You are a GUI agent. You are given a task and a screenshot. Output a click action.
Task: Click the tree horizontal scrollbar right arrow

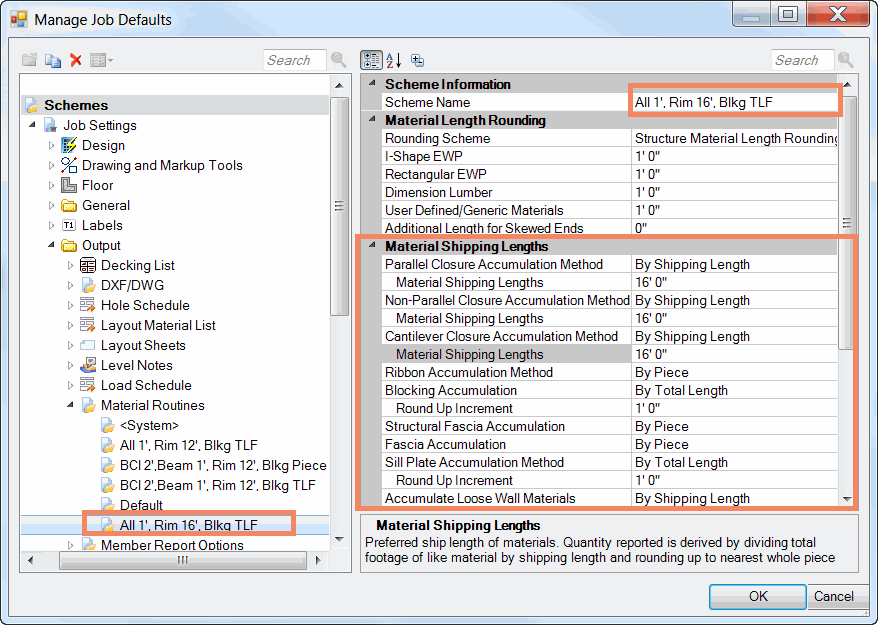click(318, 560)
